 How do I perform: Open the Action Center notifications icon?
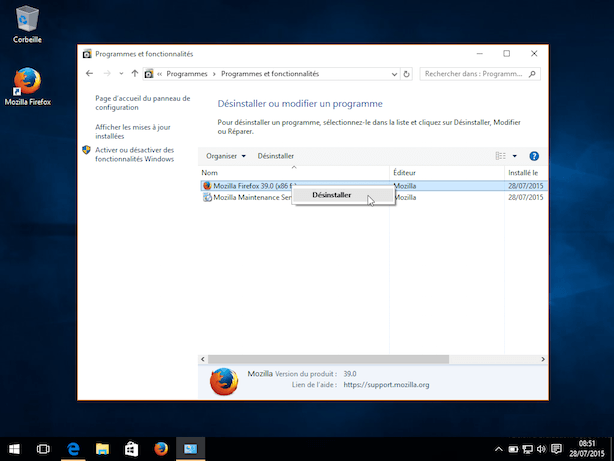[x=556, y=449]
